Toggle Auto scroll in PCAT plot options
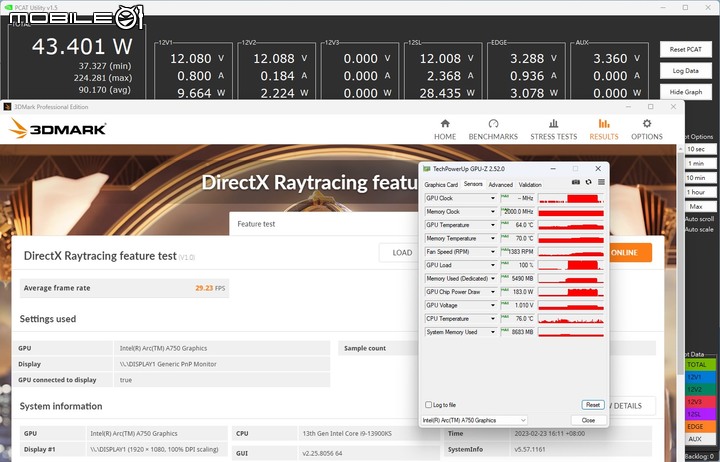Image resolution: width=720 pixels, height=462 pixels. tap(699, 219)
